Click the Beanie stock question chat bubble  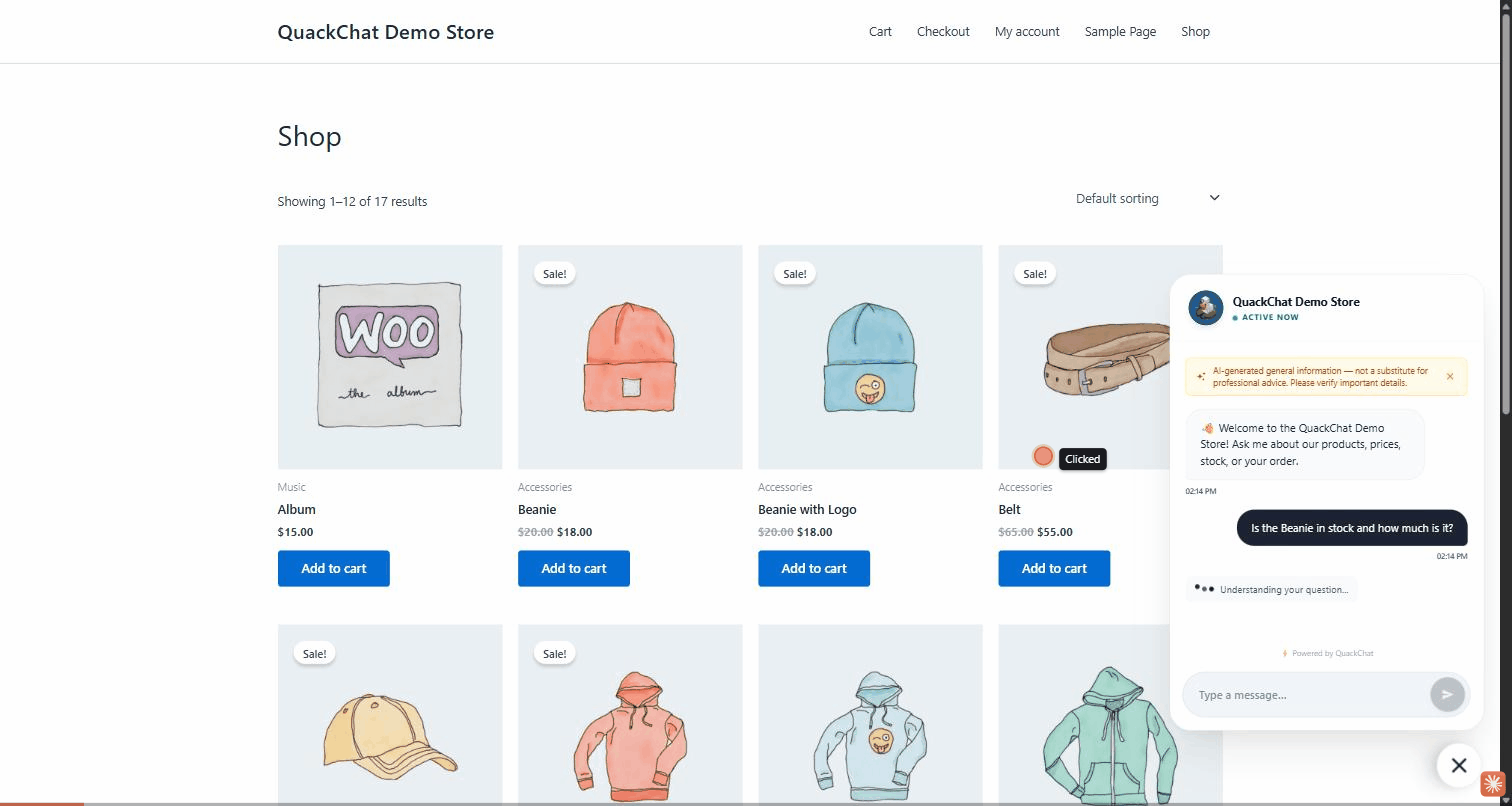coord(1352,528)
